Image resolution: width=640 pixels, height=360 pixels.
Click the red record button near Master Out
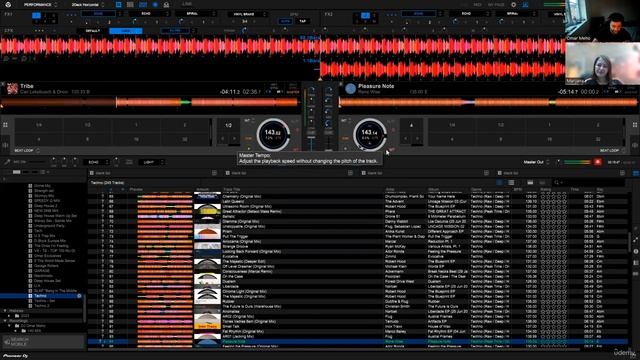click(598, 162)
